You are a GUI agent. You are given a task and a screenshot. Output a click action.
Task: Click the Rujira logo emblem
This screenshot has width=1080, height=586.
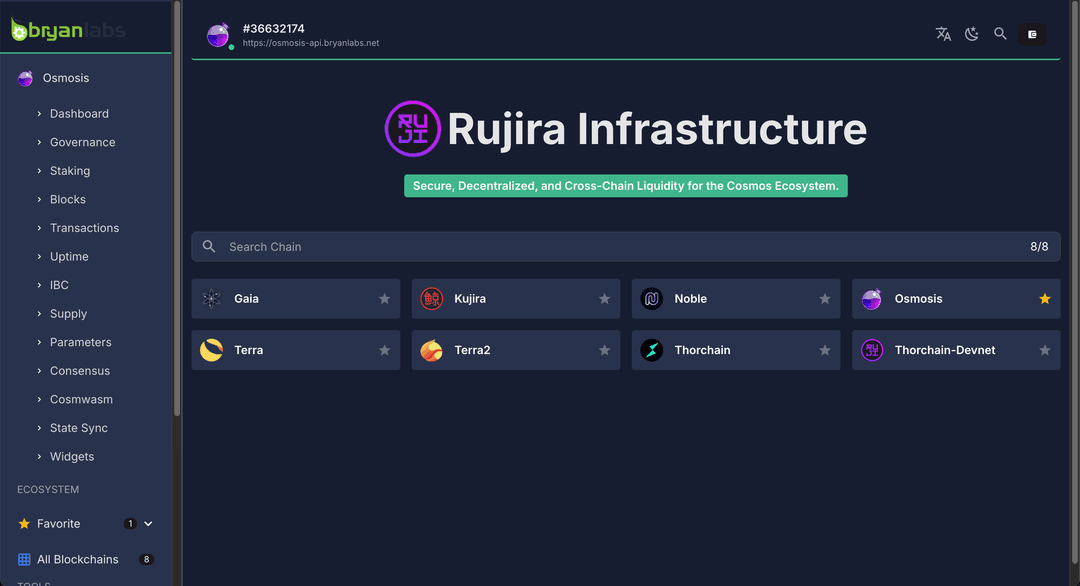tap(413, 129)
